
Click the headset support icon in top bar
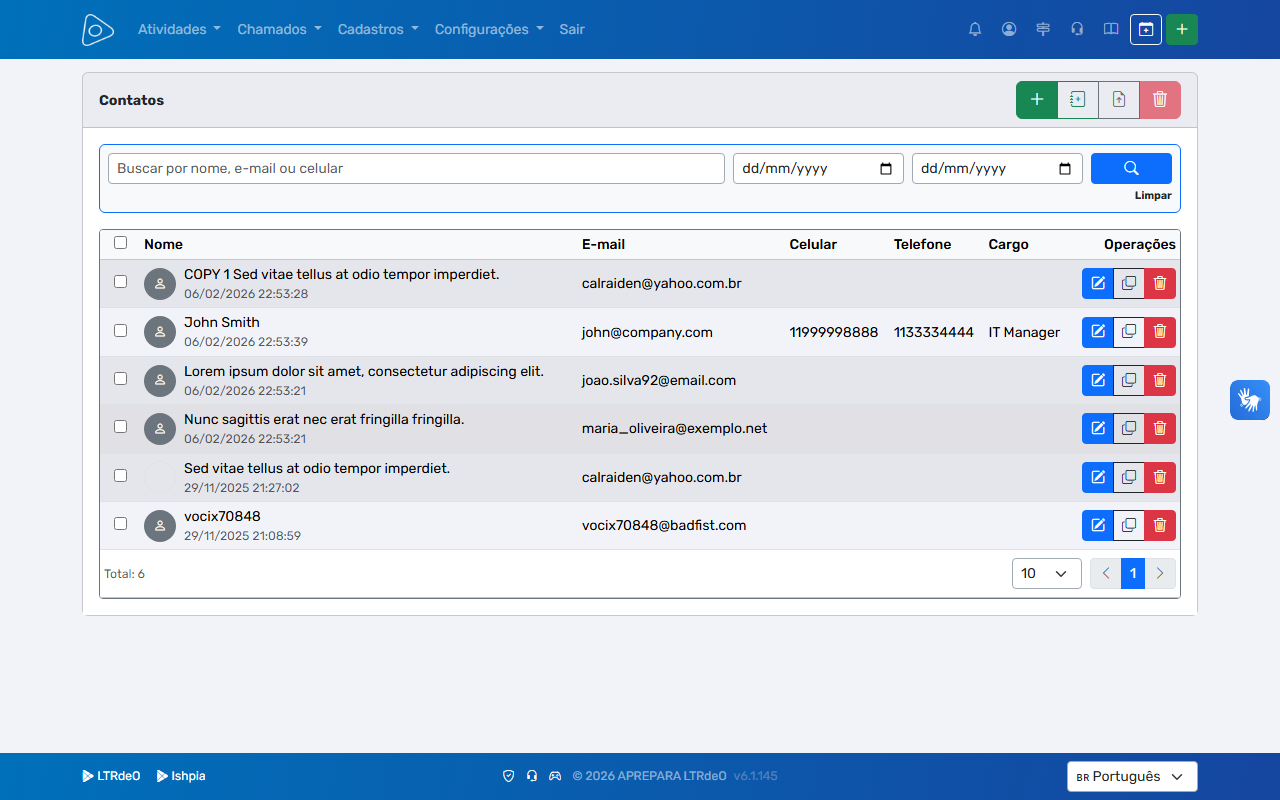click(x=1077, y=29)
